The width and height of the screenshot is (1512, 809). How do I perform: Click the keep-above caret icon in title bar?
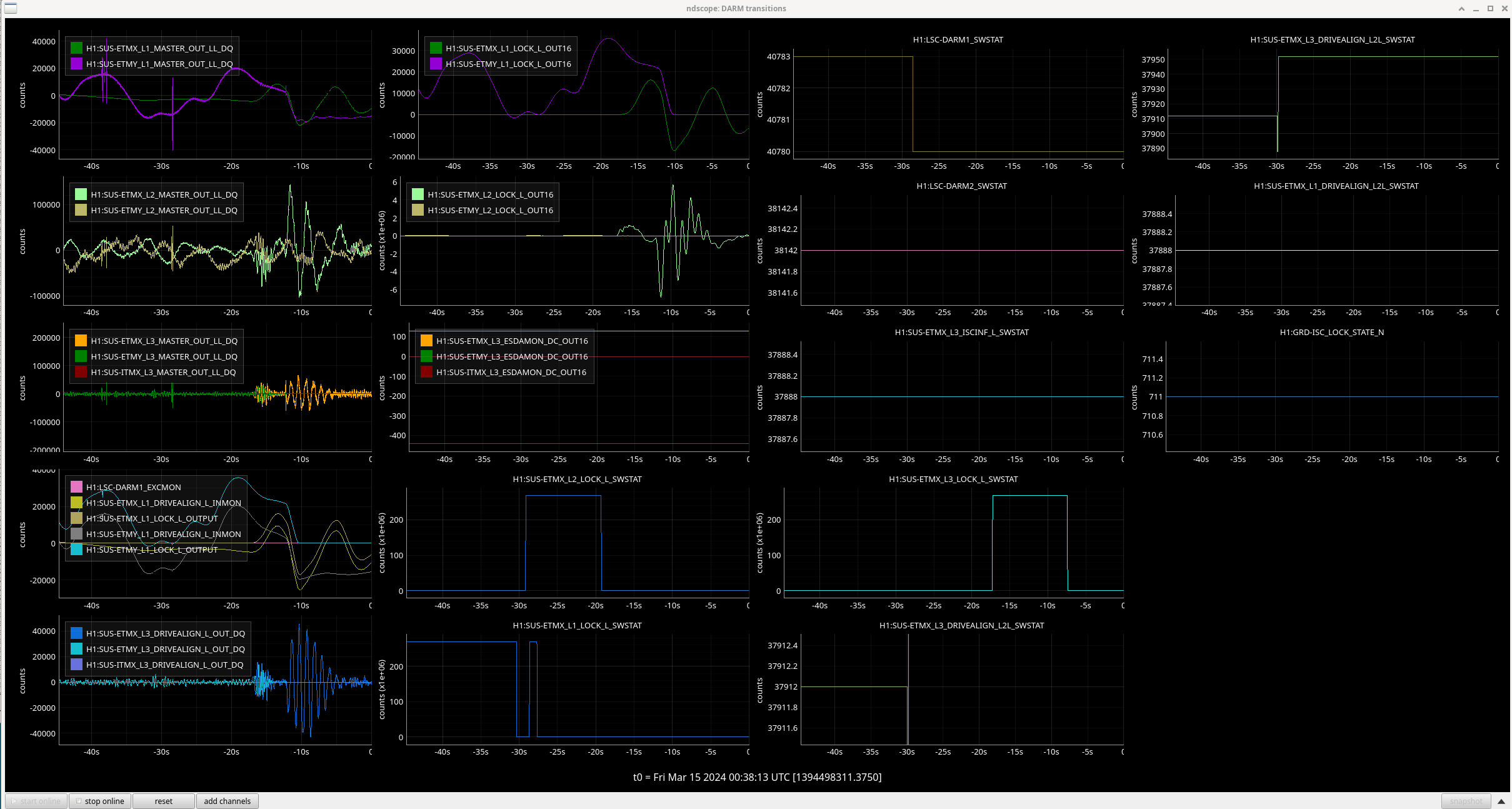[1461, 8]
